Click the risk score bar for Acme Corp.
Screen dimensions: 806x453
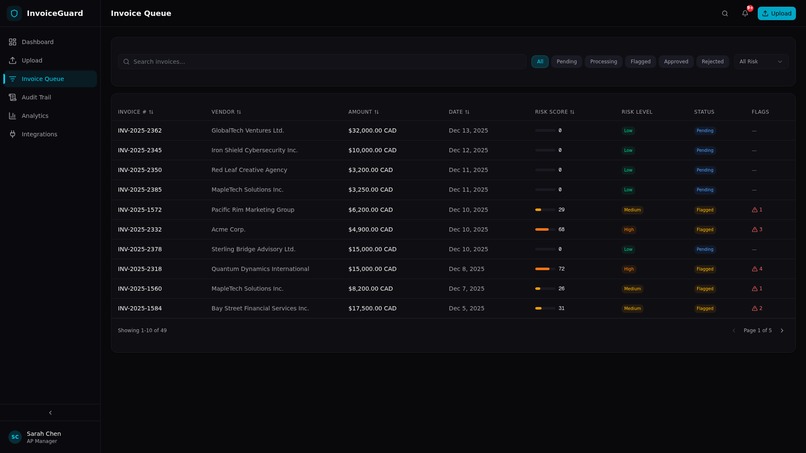click(x=545, y=229)
